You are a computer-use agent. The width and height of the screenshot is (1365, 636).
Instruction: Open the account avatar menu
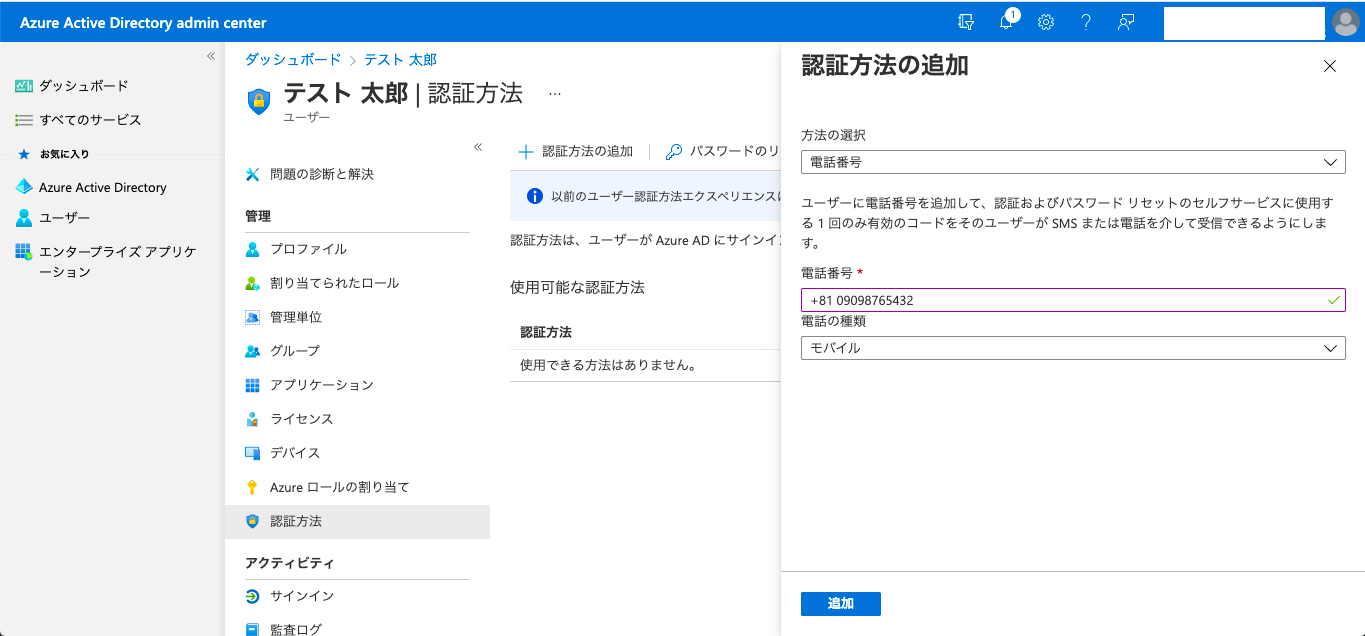[x=1345, y=22]
